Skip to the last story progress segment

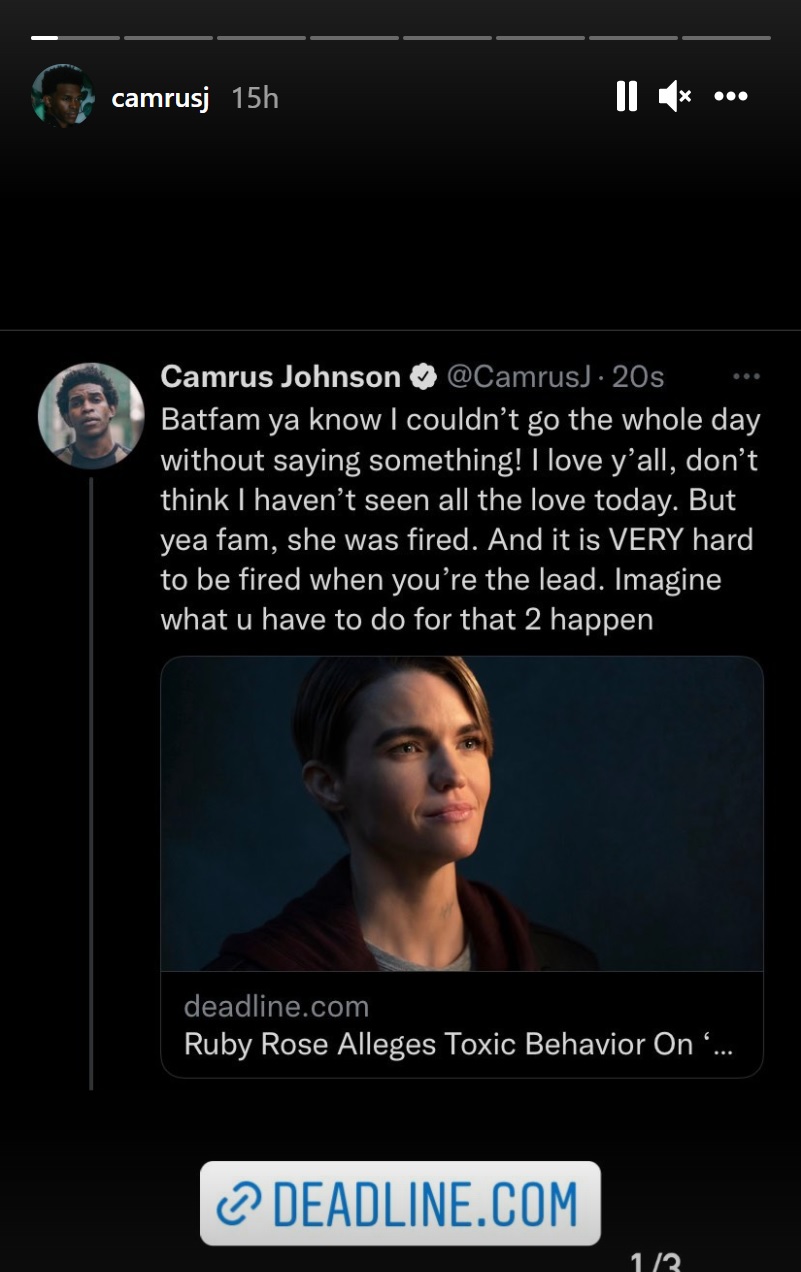[x=726, y=38]
